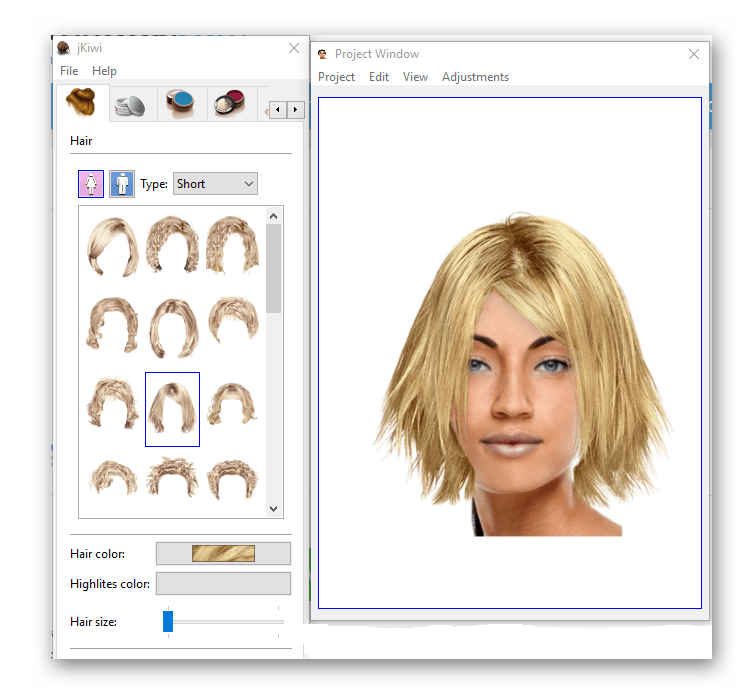This screenshot has width=744, height=696.
Task: Choose the wavy curly hairstyle in row one right
Action: coord(232,245)
